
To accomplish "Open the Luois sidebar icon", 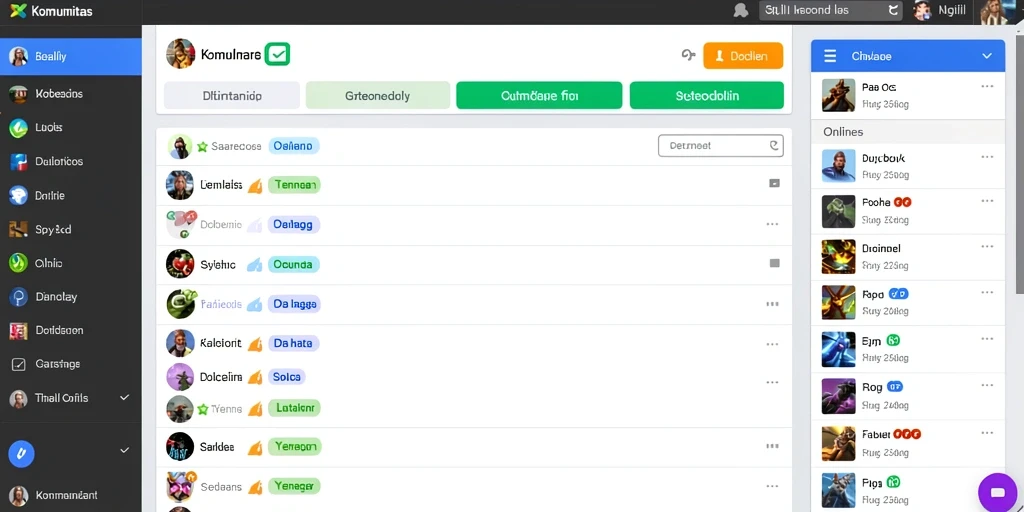I will coord(18,127).
